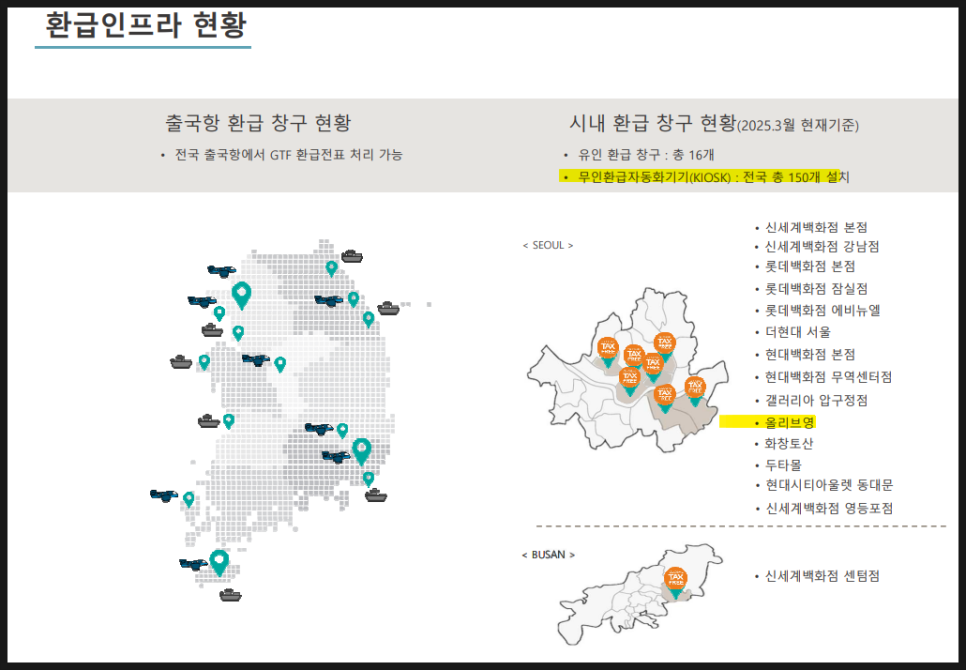The height and width of the screenshot is (670, 966).
Task: Click the Seoul district map
Action: click(x=628, y=369)
